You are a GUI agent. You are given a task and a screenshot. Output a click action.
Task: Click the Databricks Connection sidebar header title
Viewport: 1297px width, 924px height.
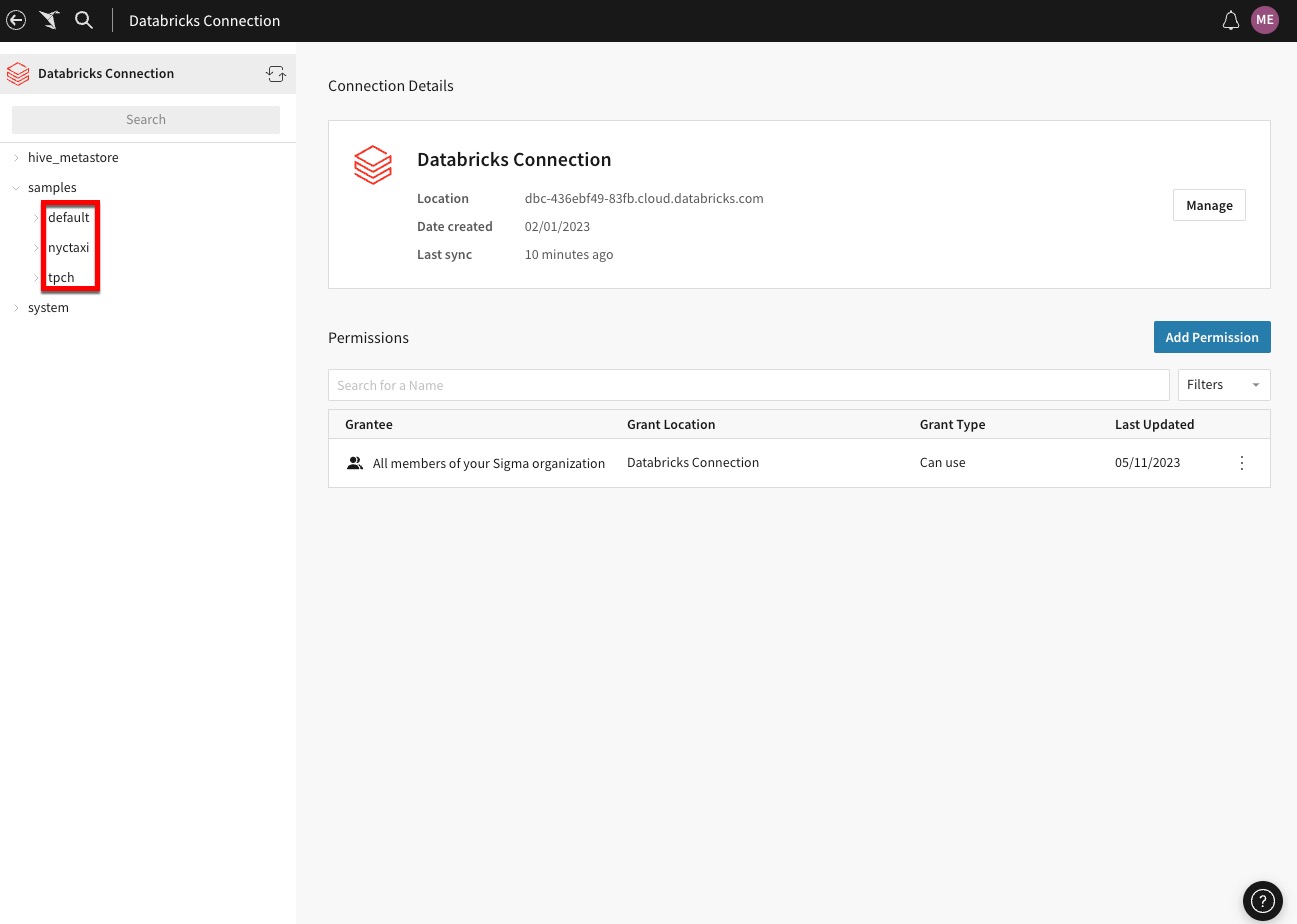[x=106, y=73]
